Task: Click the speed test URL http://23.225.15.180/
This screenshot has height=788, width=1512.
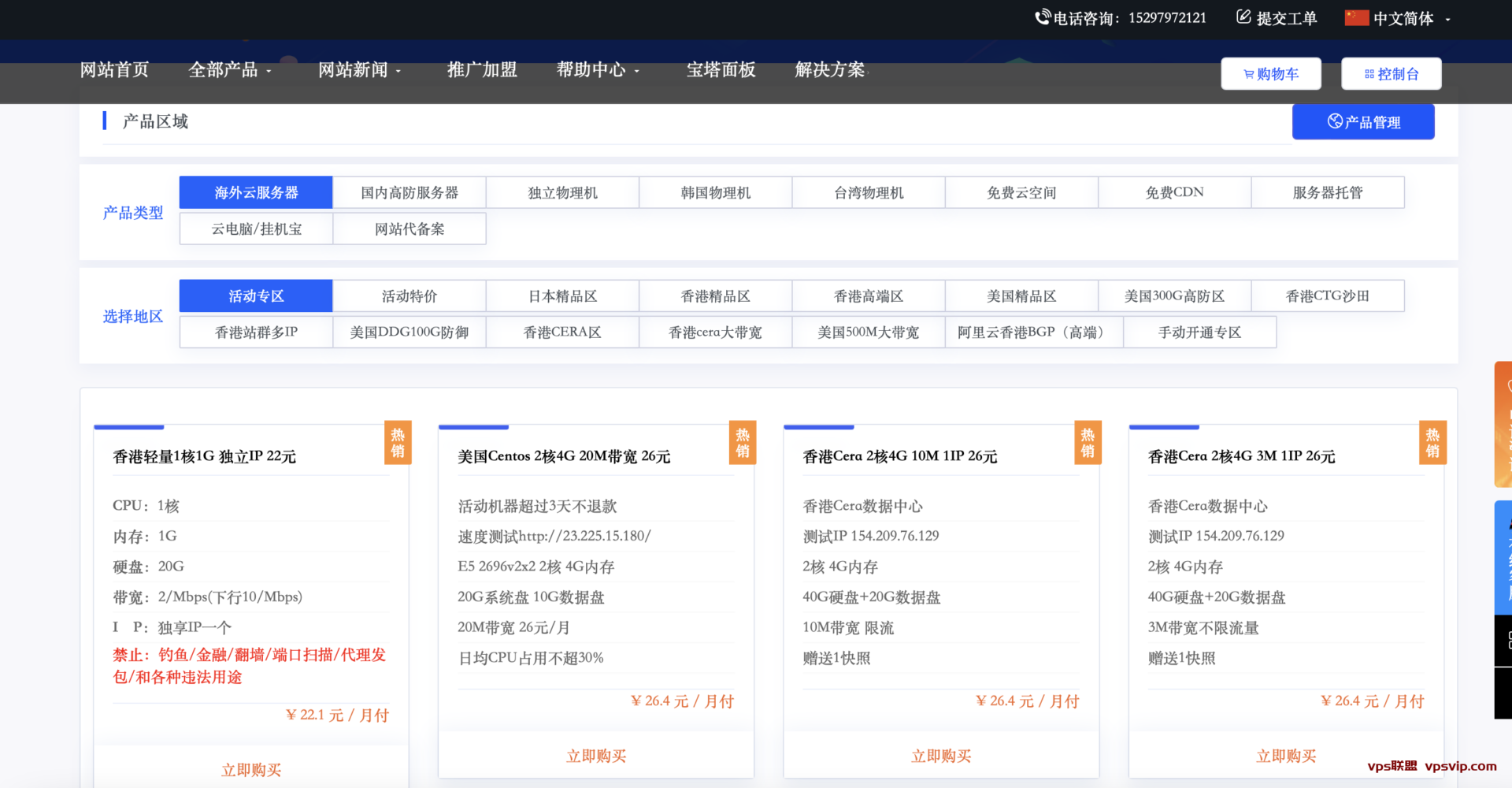Action: (x=585, y=536)
